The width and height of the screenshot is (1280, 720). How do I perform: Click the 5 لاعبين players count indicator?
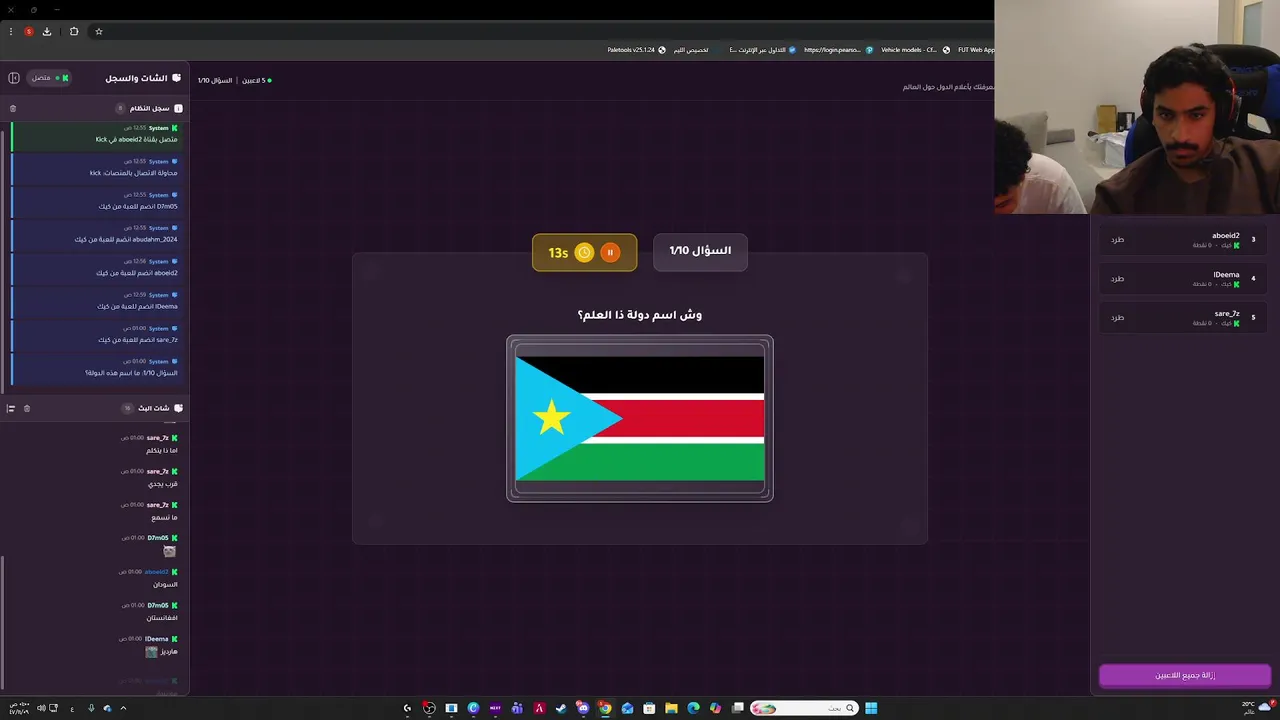[256, 80]
